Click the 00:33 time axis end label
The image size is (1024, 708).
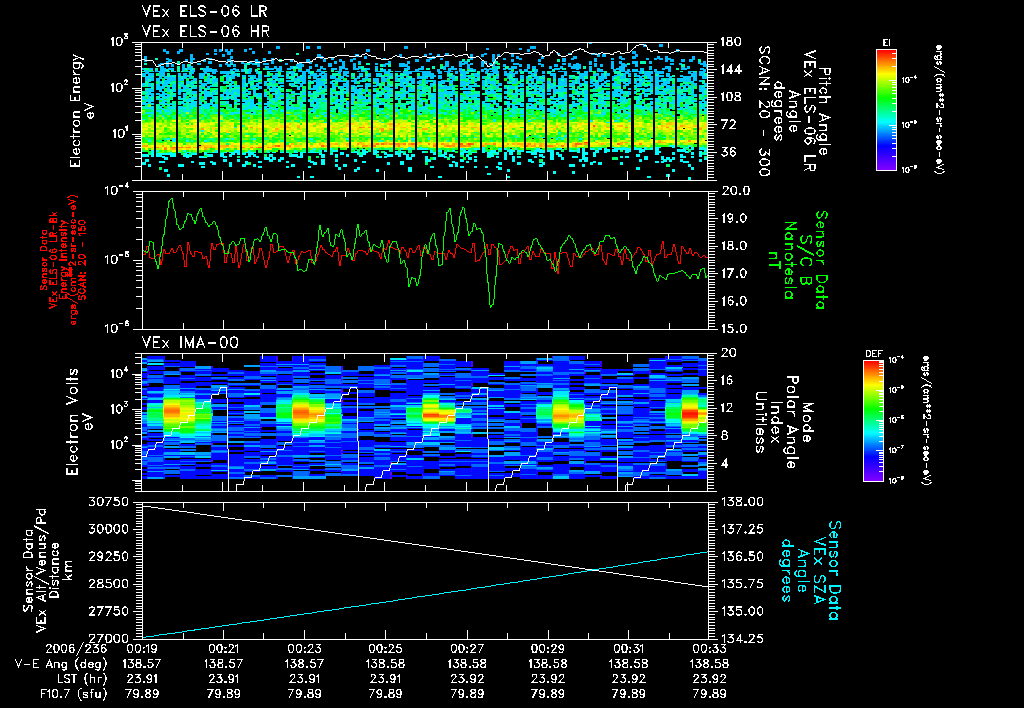(709, 649)
